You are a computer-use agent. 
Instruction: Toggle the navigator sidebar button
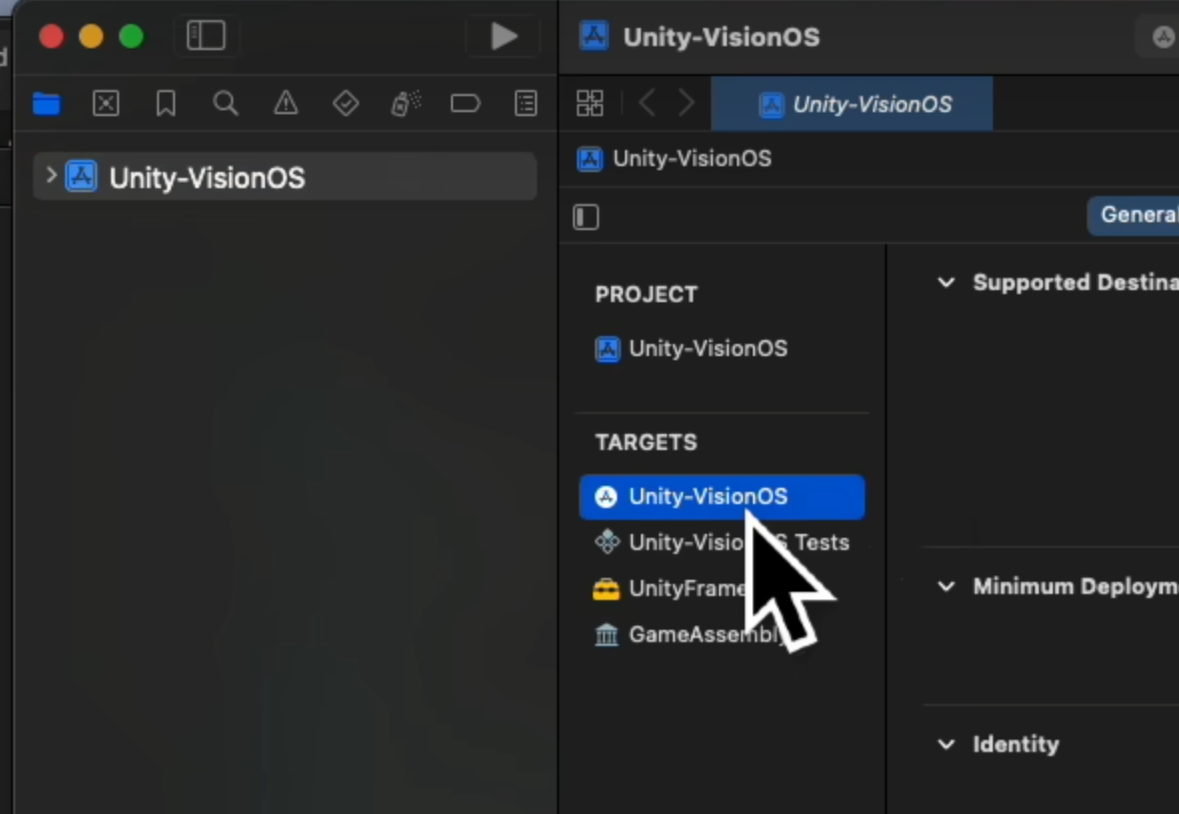point(205,35)
